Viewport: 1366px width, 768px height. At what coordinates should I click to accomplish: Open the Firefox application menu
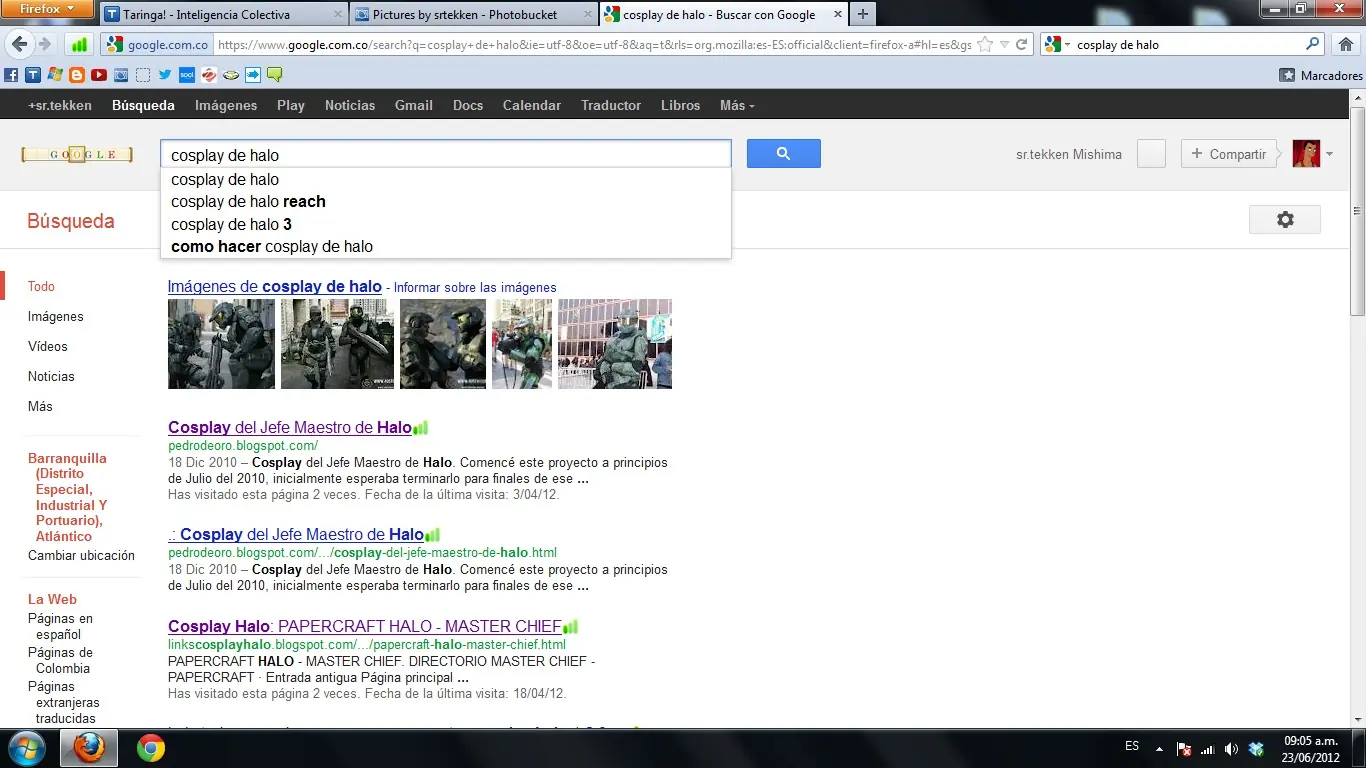pos(48,9)
